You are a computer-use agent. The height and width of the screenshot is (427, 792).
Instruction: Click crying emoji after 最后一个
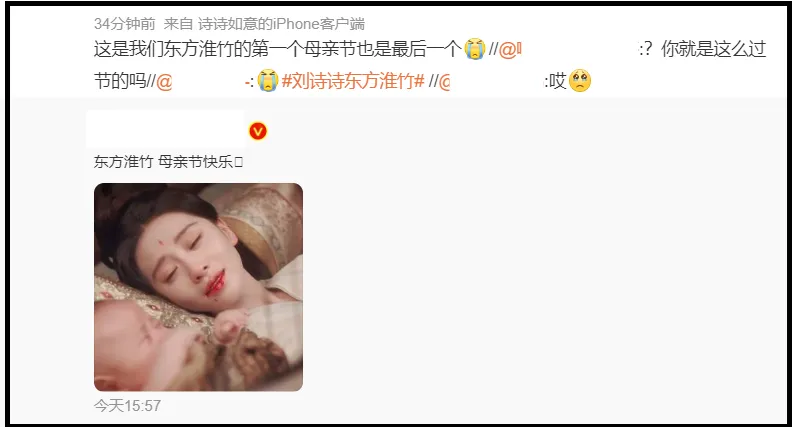[x=475, y=49]
